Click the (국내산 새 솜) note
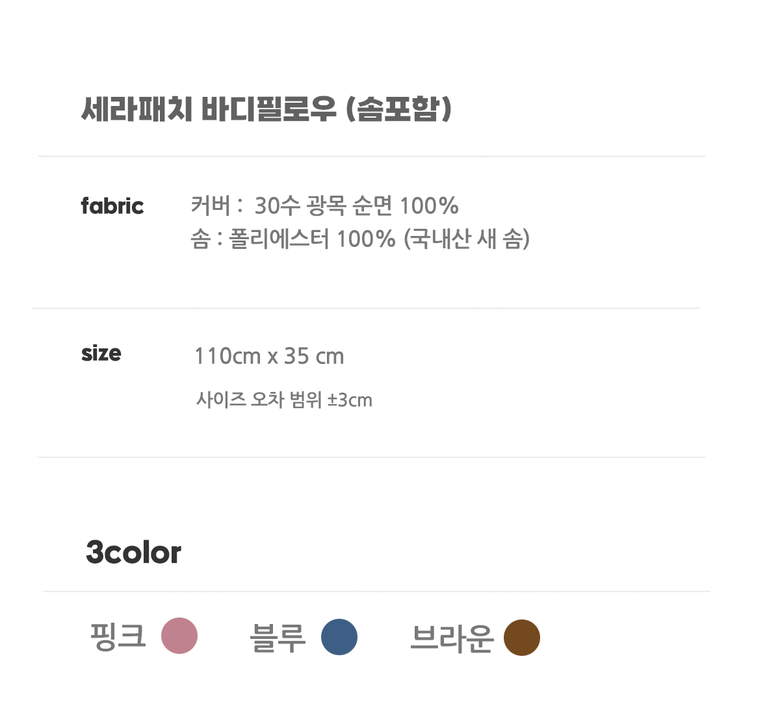 click(x=466, y=240)
